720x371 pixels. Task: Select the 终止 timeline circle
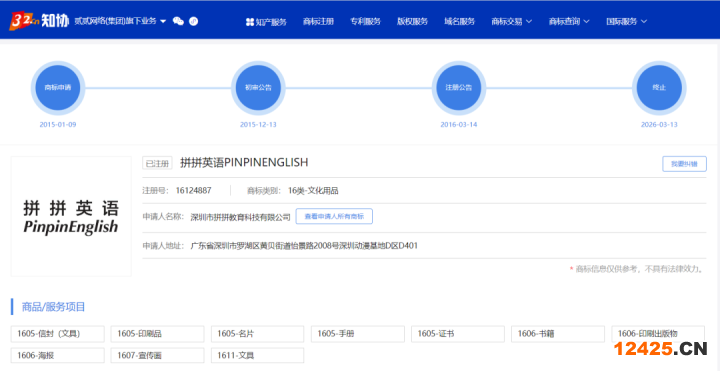659,88
